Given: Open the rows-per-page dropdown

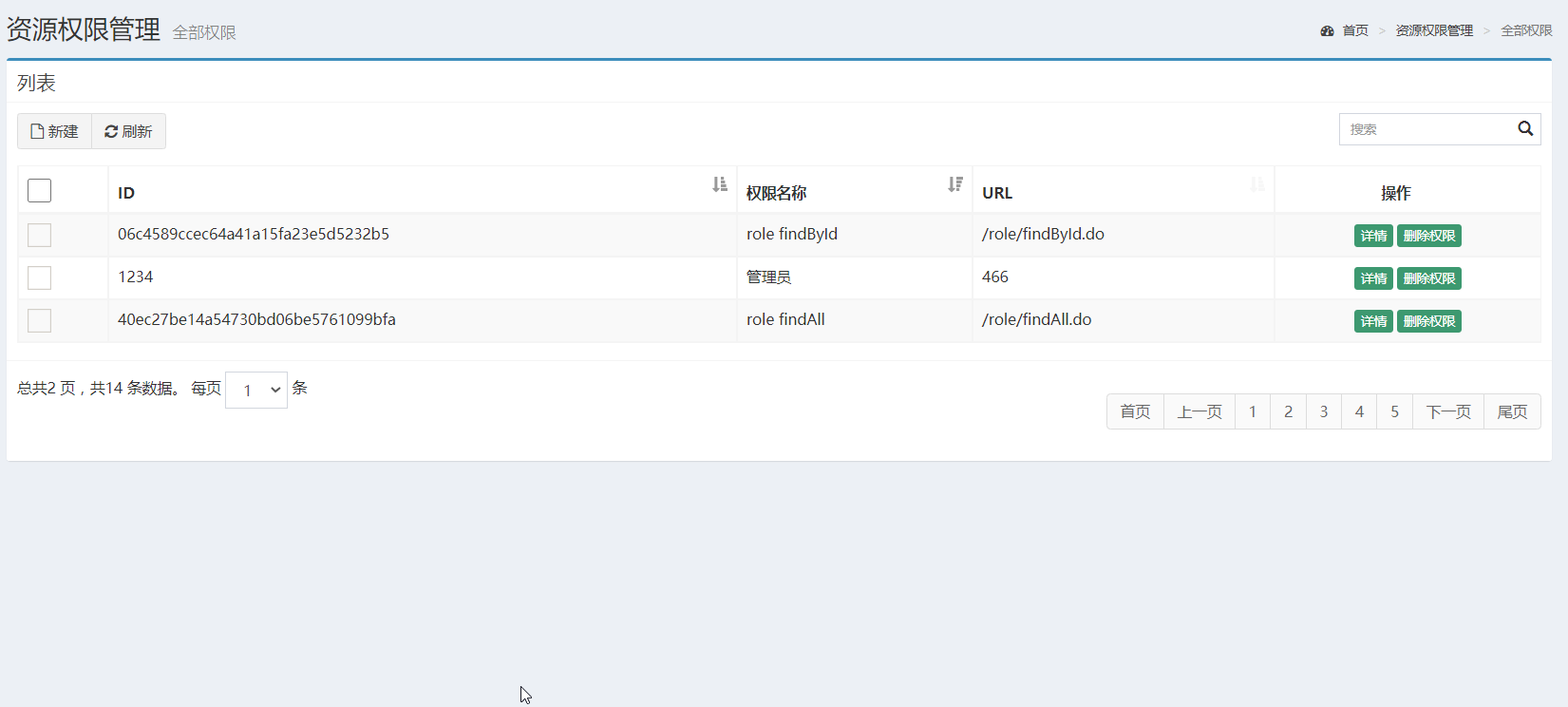Looking at the screenshot, I should tap(256, 391).
